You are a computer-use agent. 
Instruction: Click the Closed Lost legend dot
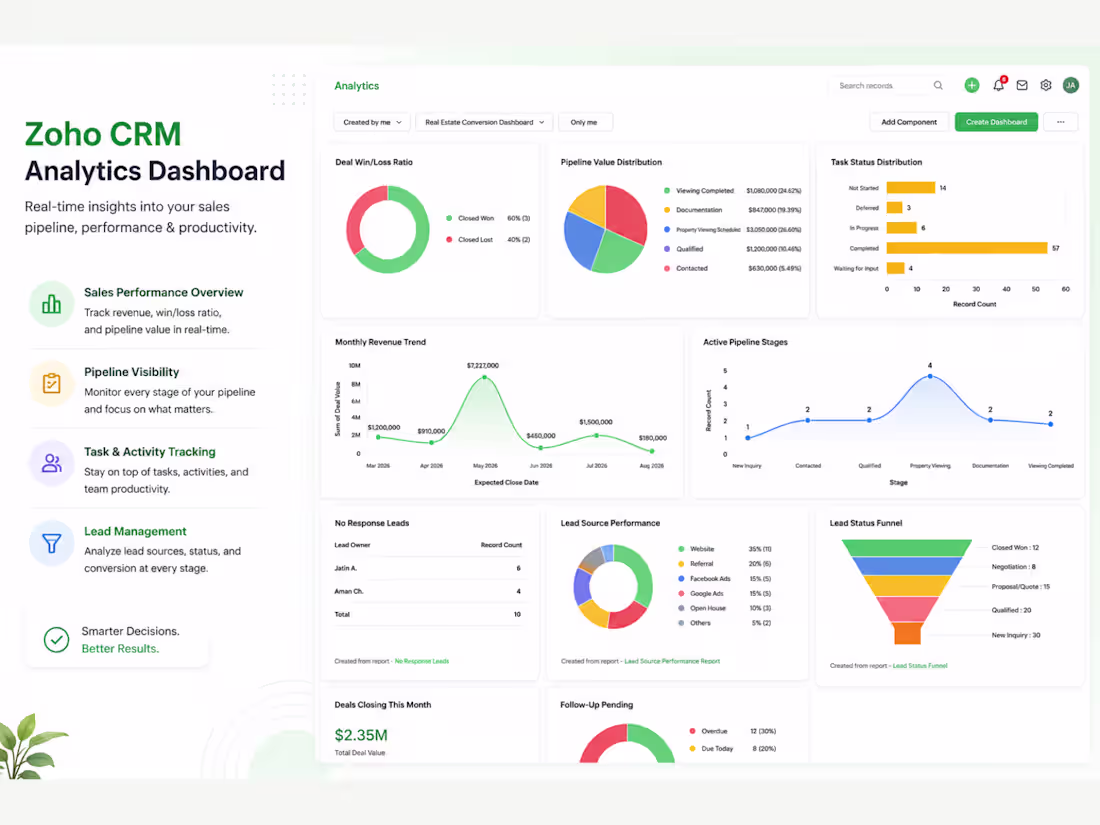[x=449, y=239]
